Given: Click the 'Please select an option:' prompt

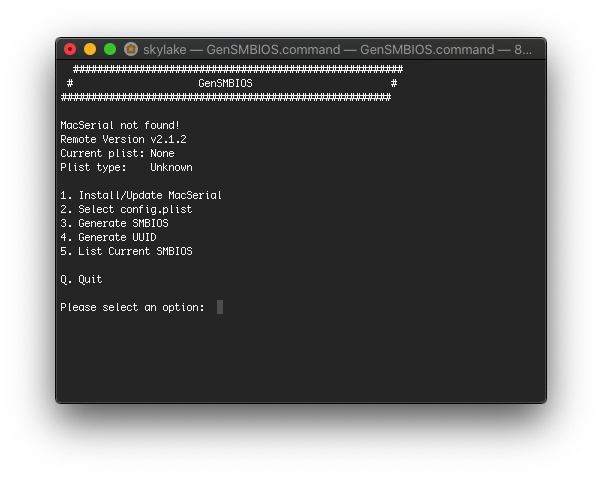Looking at the screenshot, I should [x=132, y=307].
